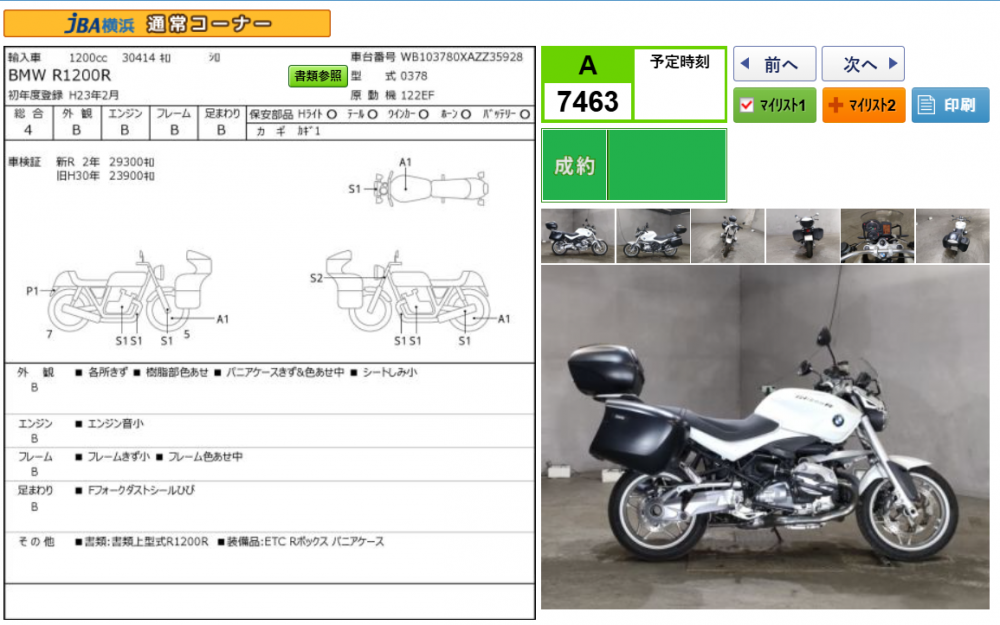Click the 予定時刻 scheduled time box
Viewport: 1000px width, 625px height.
tap(680, 84)
